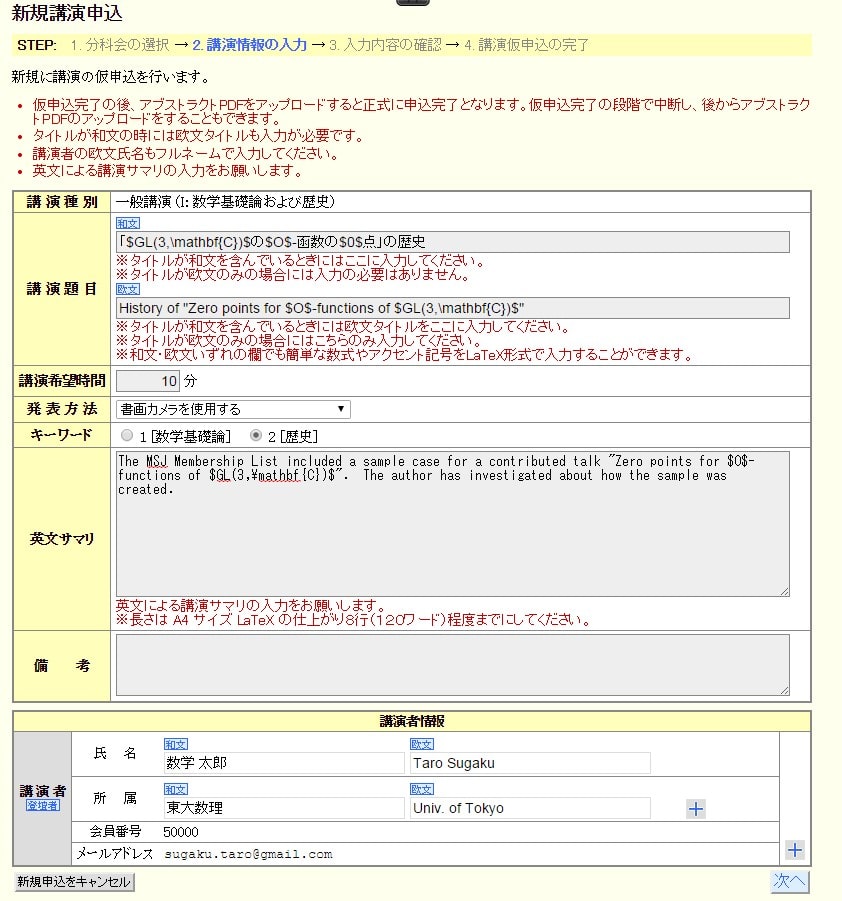Viewport: 842px width, 901px height.
Task: Click the resize handle of the 英文サマリ textarea
Action: (783, 591)
